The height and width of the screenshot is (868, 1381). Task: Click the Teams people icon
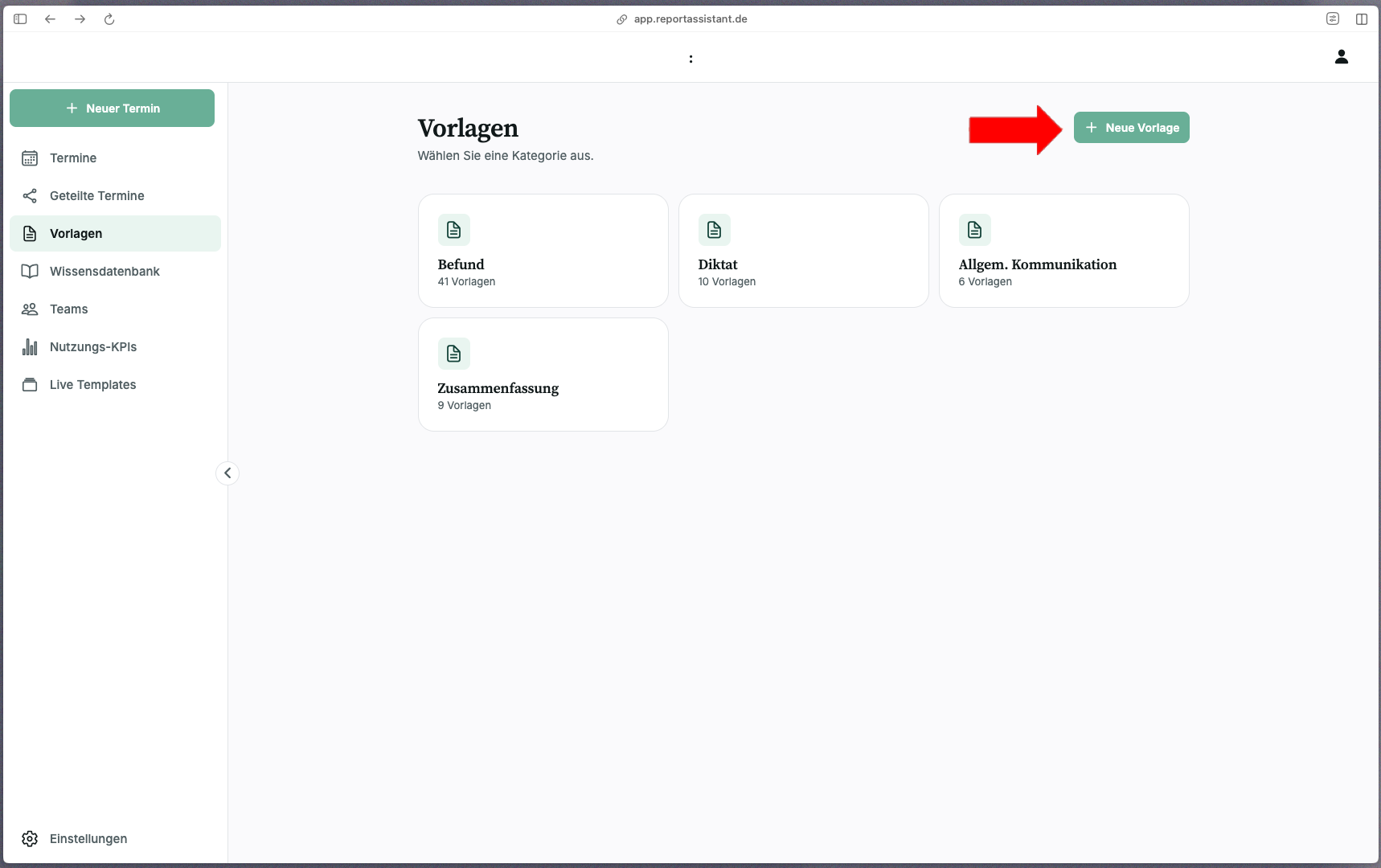pyautogui.click(x=30, y=309)
